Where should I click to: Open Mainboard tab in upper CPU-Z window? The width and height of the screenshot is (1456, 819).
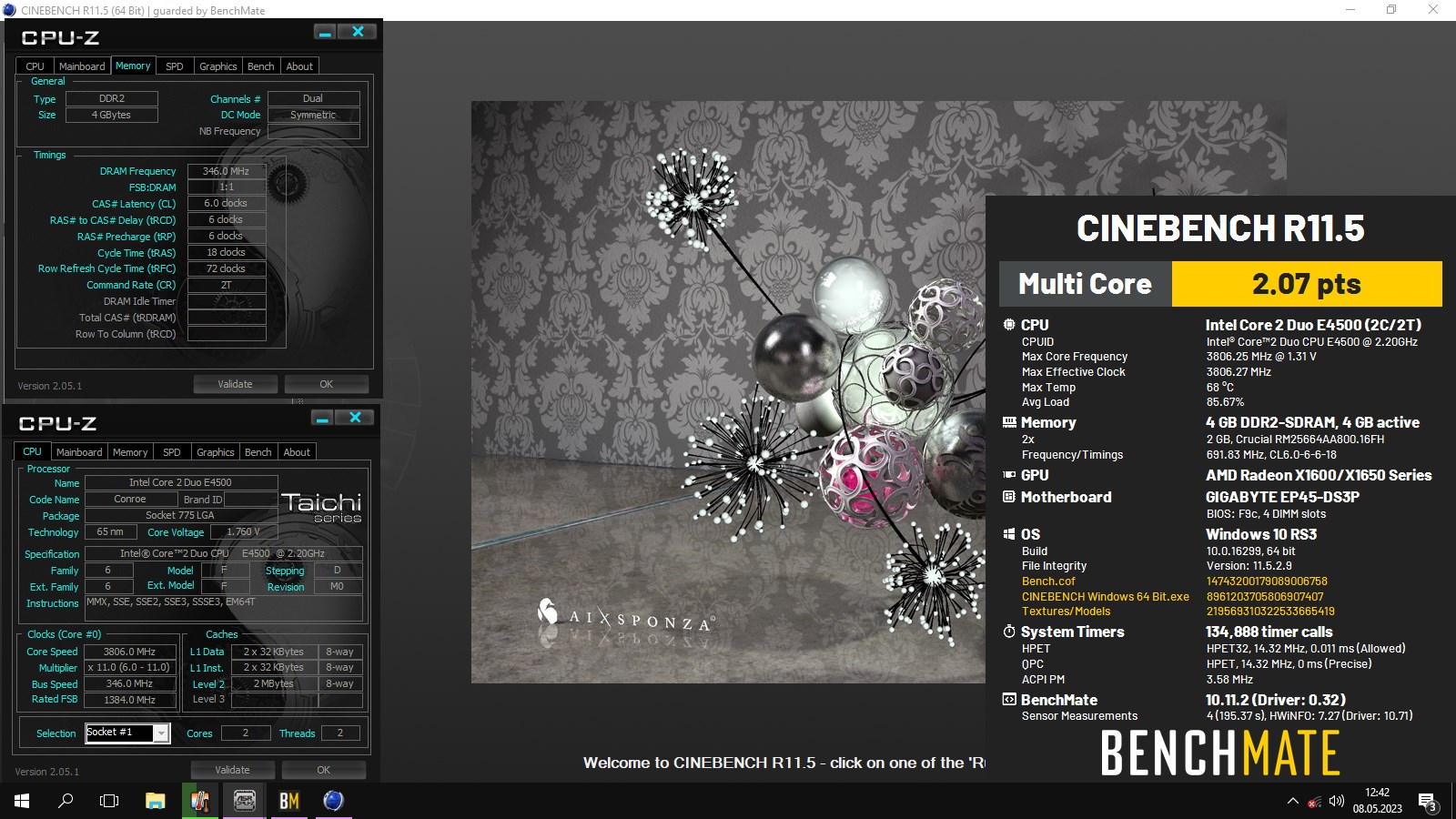(82, 66)
